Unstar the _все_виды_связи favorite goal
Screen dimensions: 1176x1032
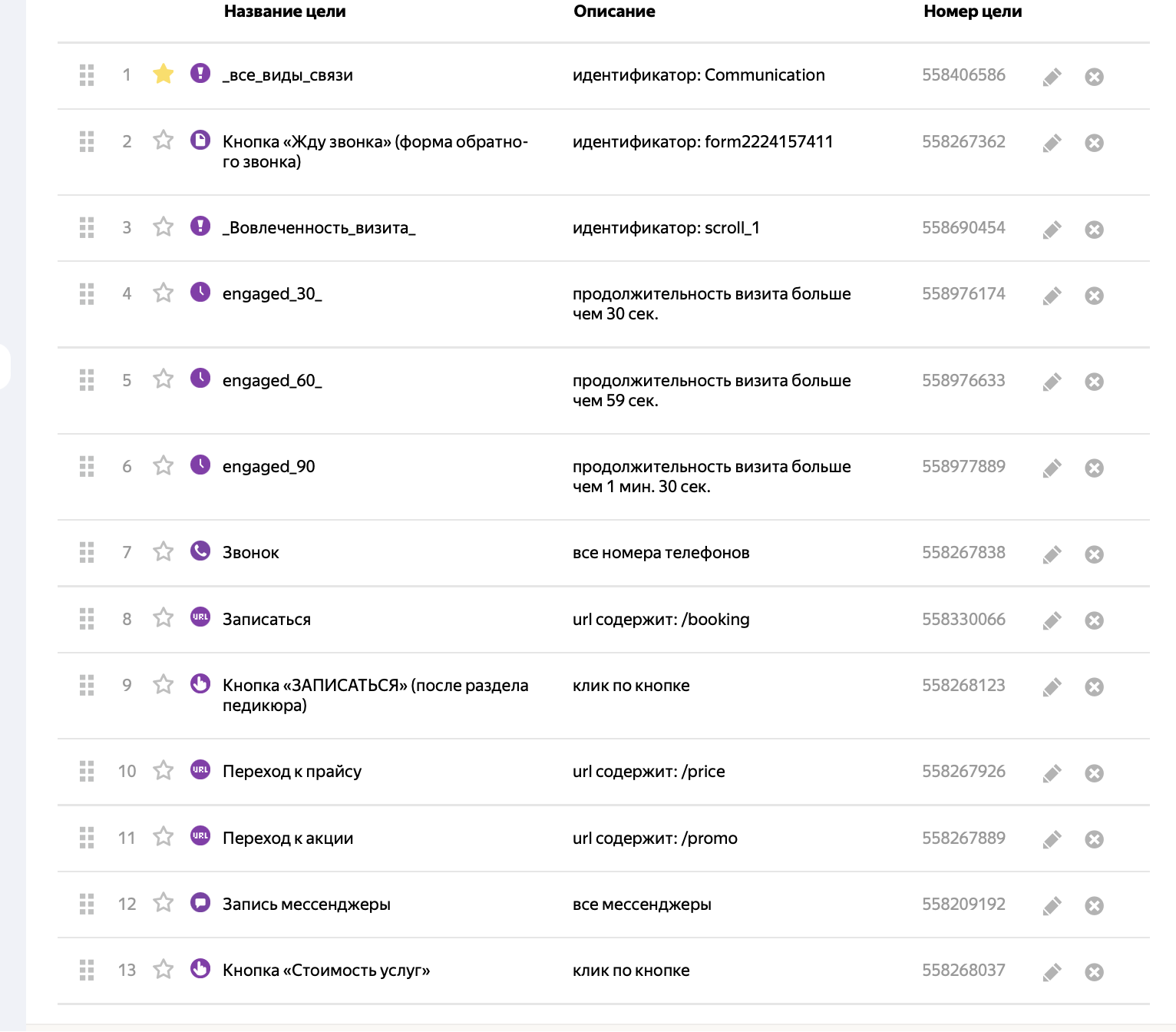pyautogui.click(x=164, y=74)
